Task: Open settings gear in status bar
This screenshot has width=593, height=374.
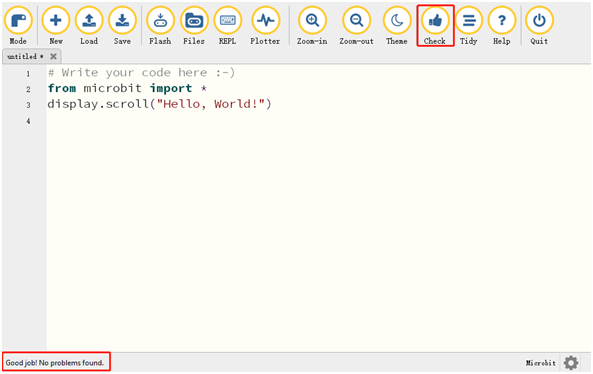Action: pyautogui.click(x=571, y=363)
